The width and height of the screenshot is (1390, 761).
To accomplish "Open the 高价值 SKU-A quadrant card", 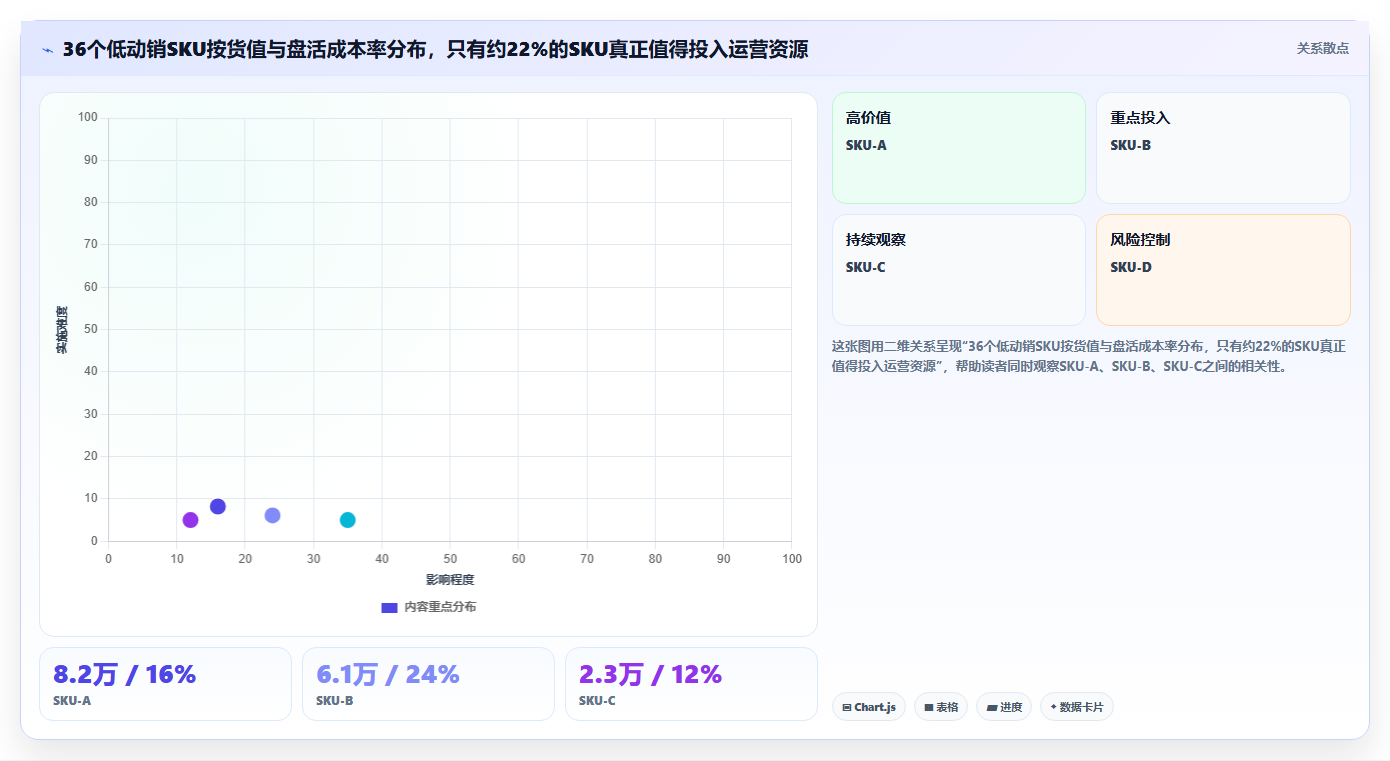I will 959,148.
